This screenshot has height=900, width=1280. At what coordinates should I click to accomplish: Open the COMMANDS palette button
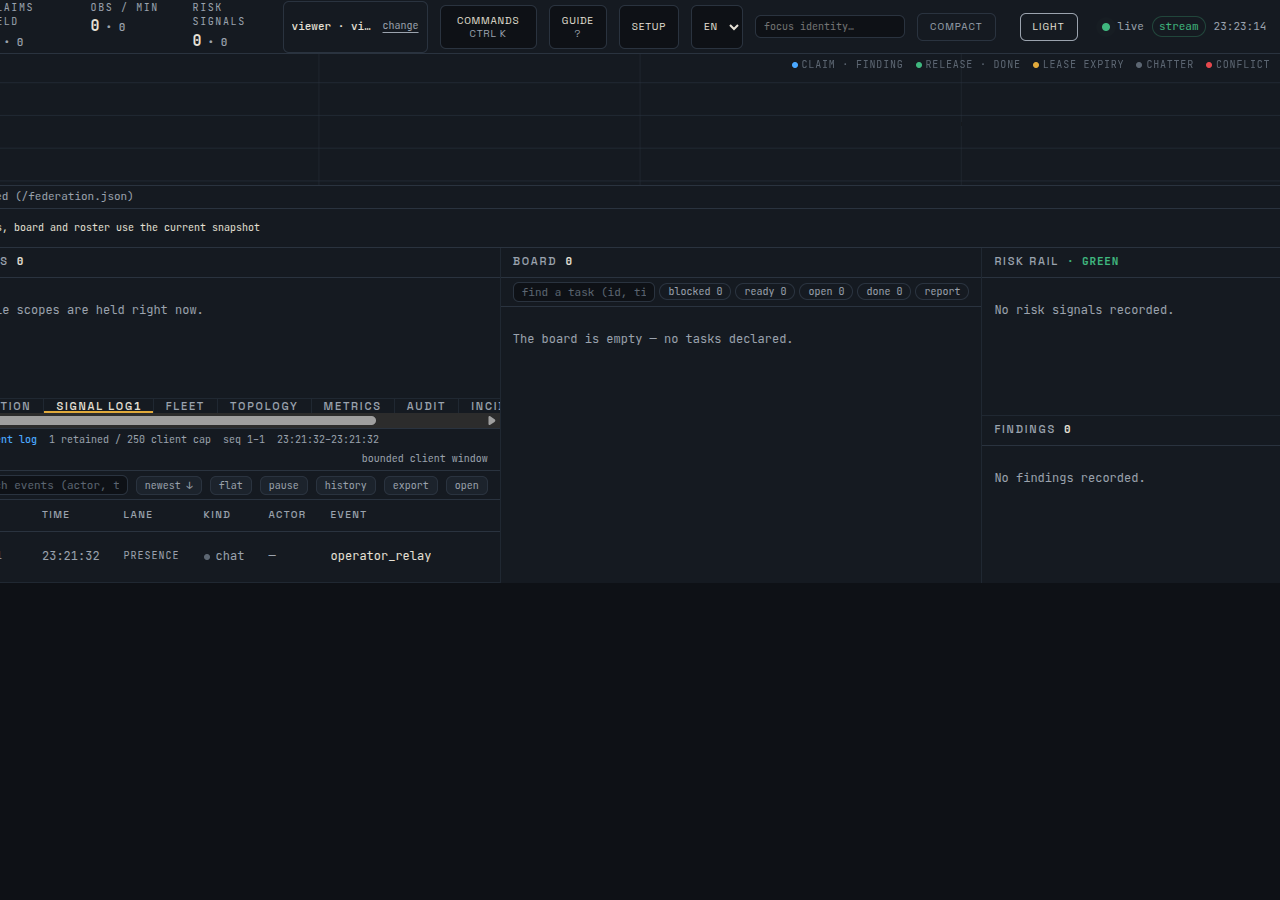(488, 27)
